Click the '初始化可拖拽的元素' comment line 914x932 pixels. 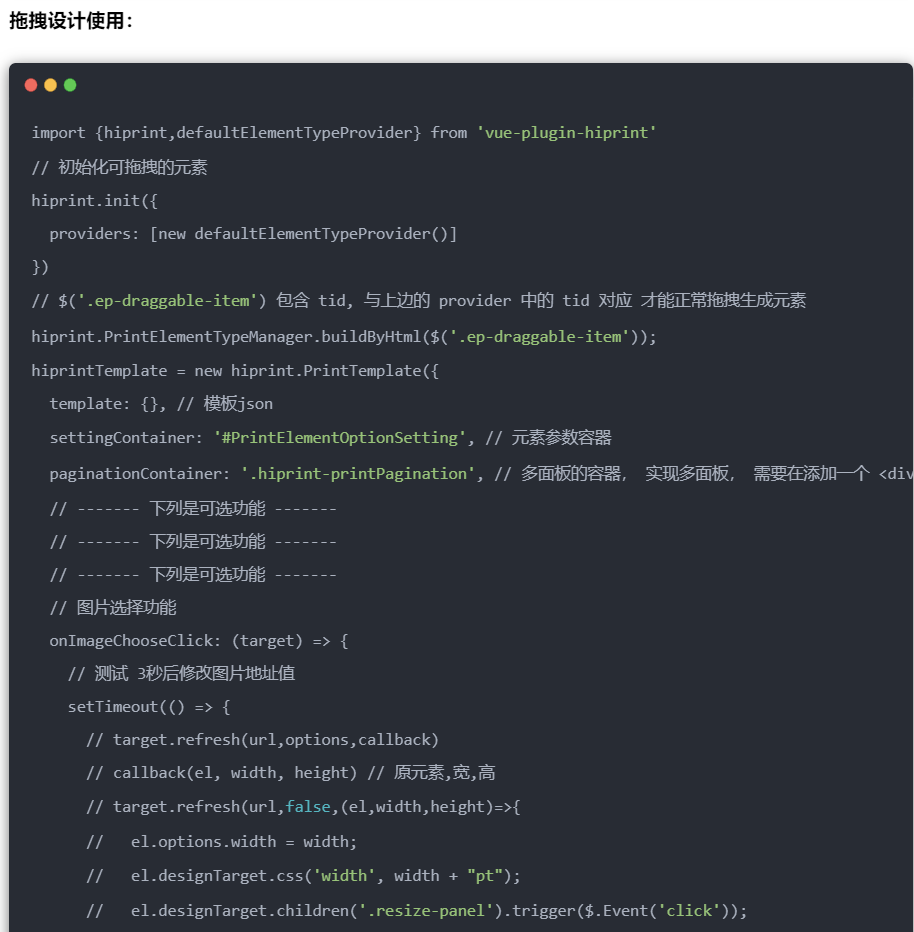tap(119, 167)
